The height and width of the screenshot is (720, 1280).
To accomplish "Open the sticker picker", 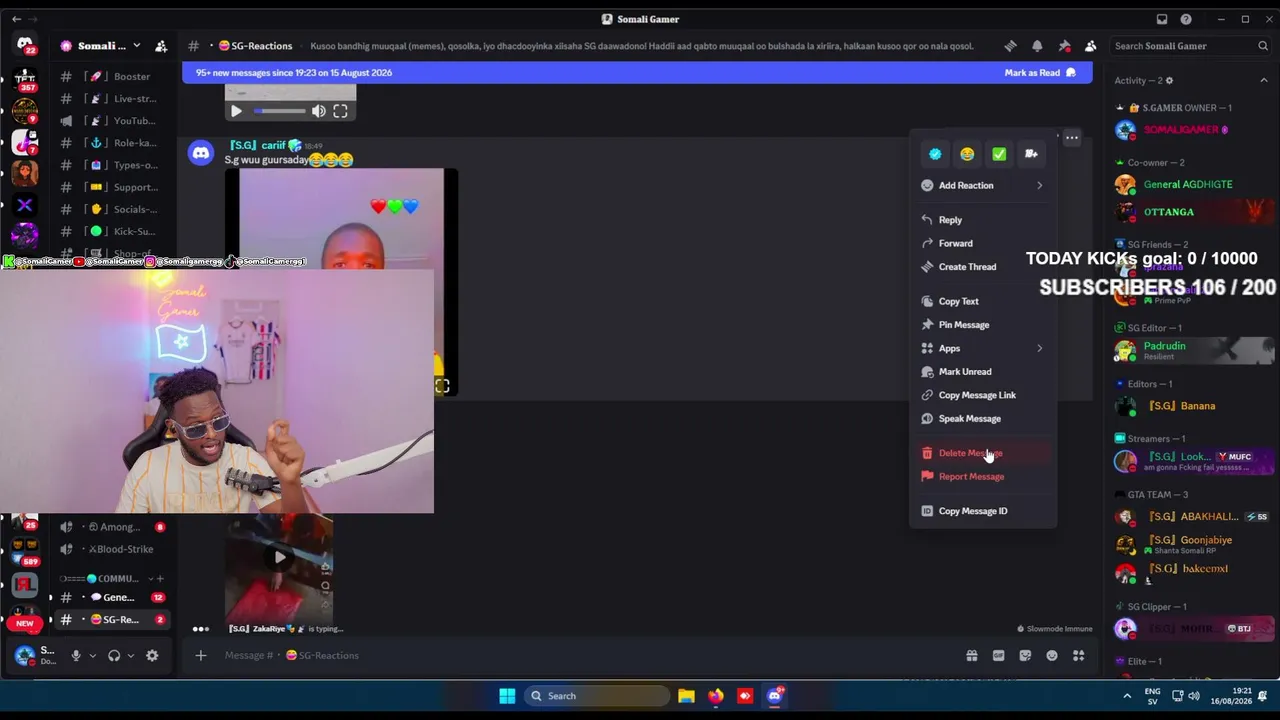I will (1025, 656).
